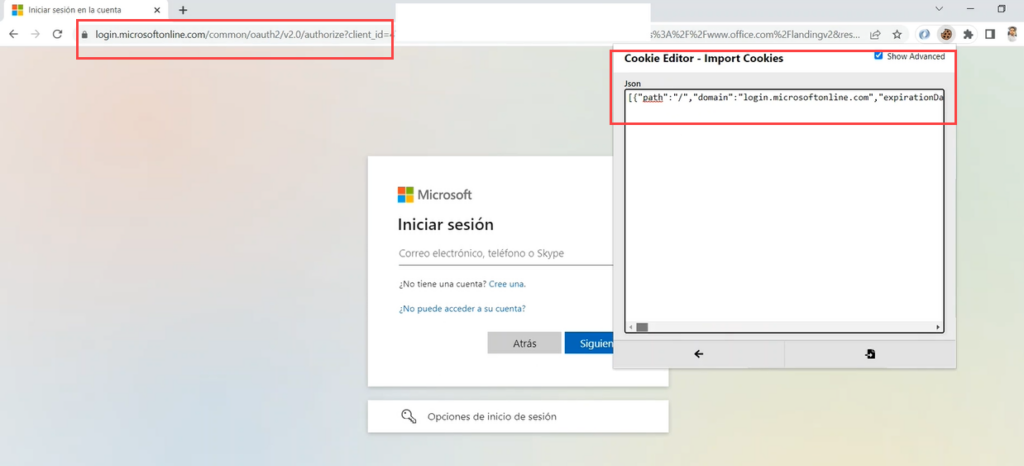This screenshot has height=466, width=1024.
Task: Open a new tab with plus button
Action: point(183,10)
